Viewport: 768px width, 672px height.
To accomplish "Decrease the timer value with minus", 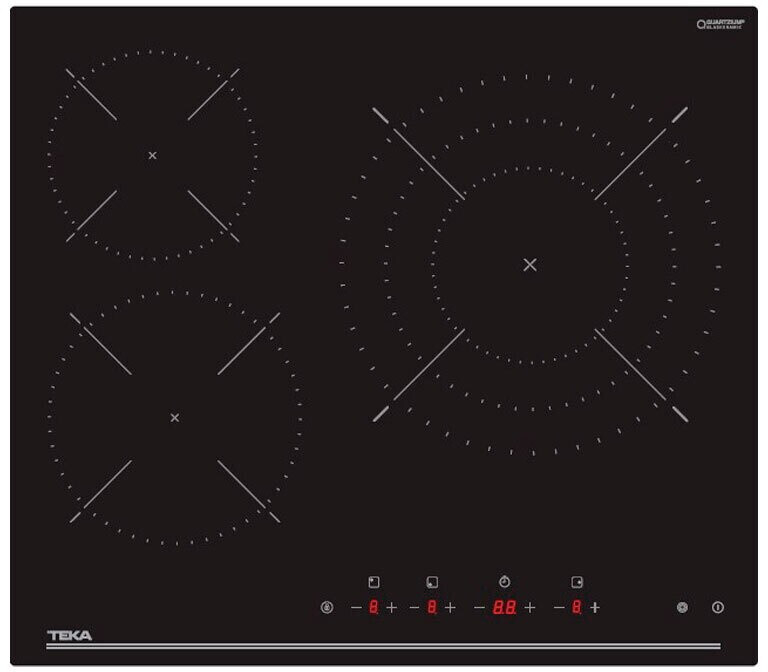I will pos(479,607).
